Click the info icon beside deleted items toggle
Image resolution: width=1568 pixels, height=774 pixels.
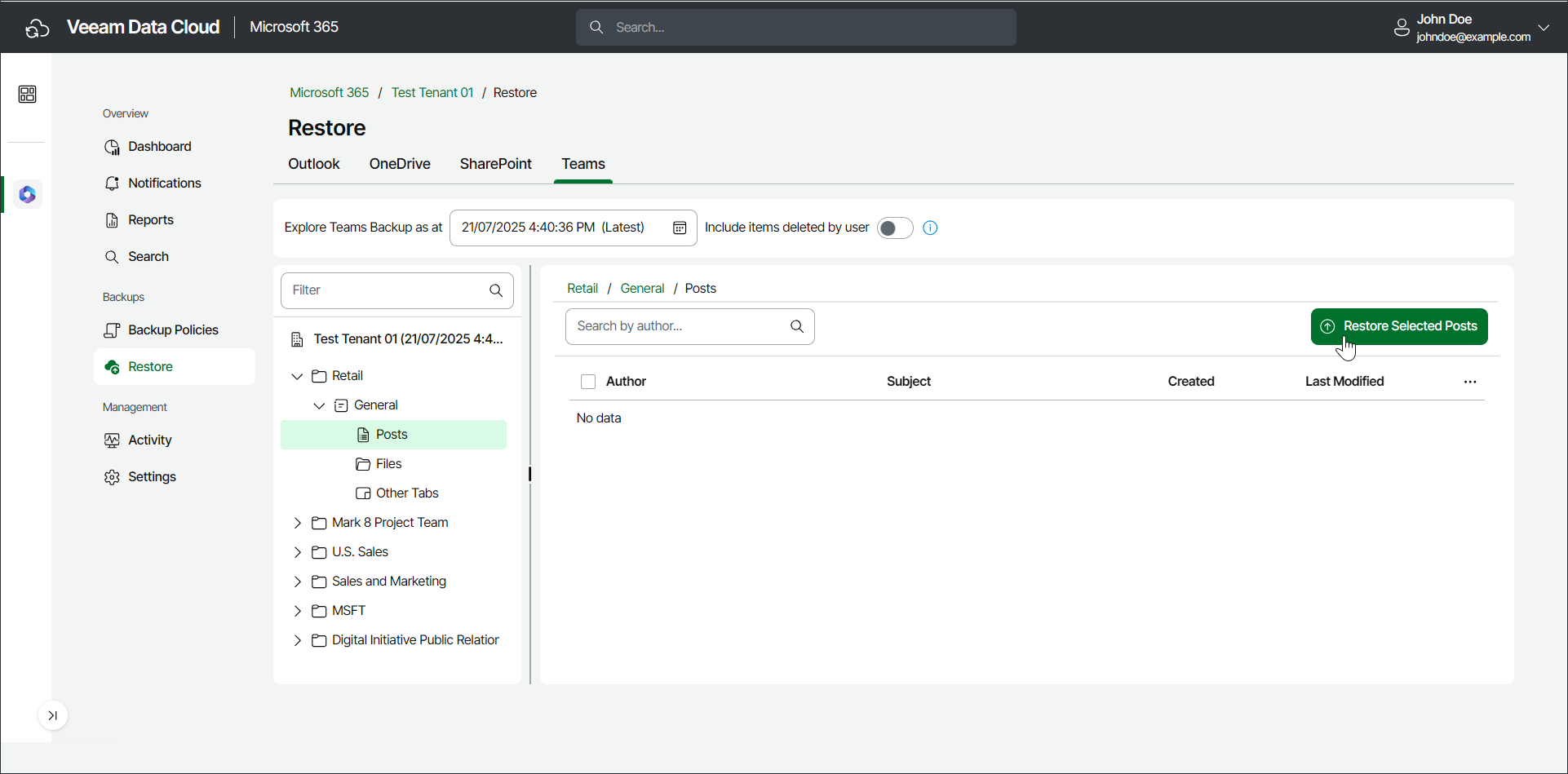pyautogui.click(x=930, y=228)
